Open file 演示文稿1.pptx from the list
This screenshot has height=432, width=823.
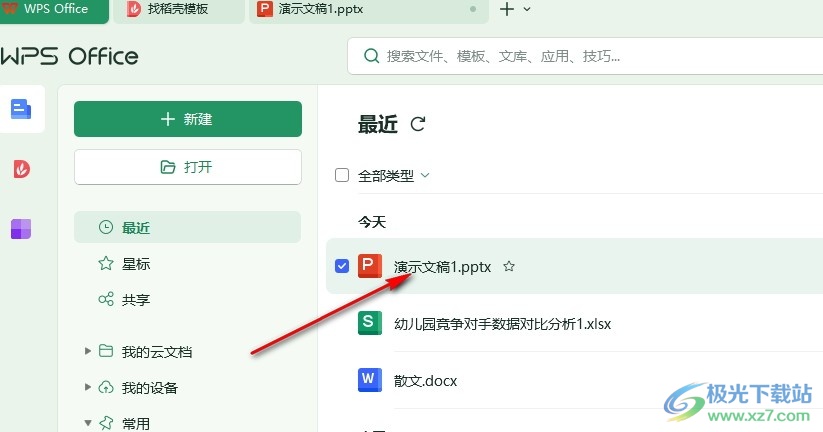coord(442,267)
